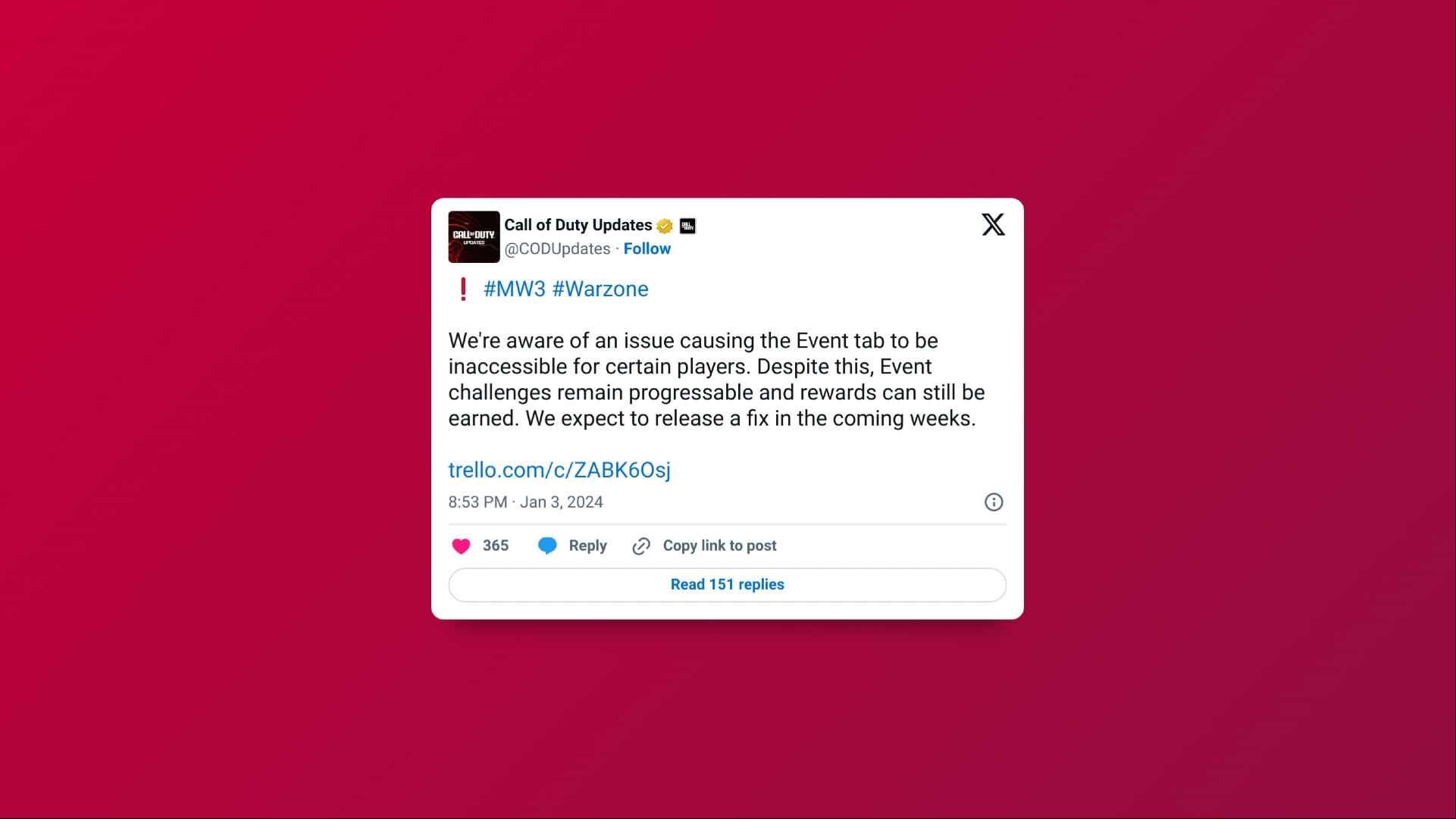Screen dimensions: 1456x819
Task: Click the chain link copy icon
Action: (x=641, y=546)
